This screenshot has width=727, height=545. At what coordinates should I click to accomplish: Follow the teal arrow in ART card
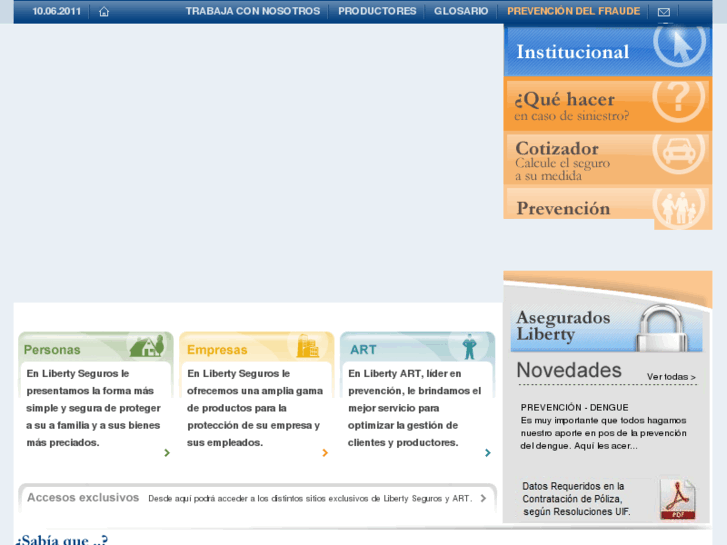click(488, 453)
